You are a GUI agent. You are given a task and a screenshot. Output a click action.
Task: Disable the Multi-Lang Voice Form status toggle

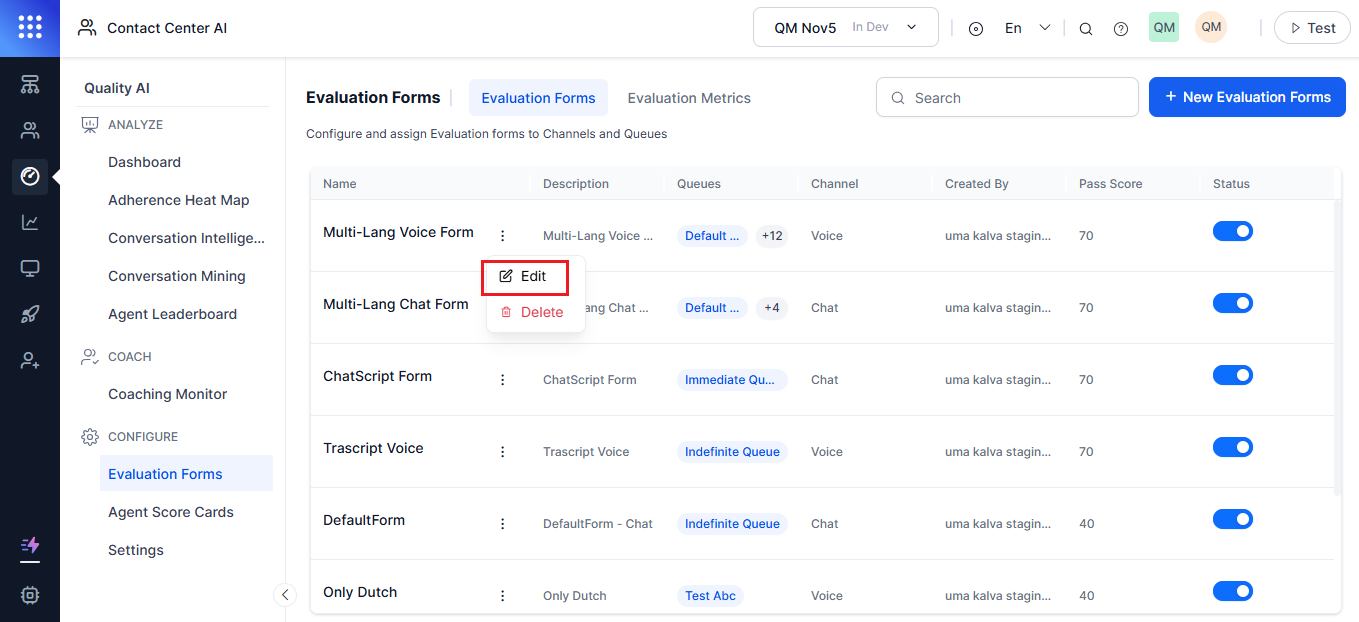[1233, 231]
